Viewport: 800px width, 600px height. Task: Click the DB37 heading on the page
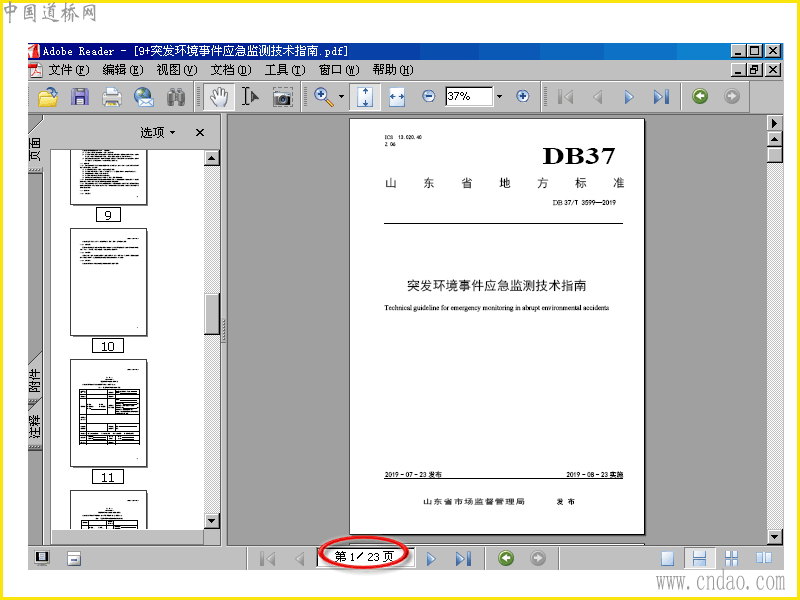[579, 156]
